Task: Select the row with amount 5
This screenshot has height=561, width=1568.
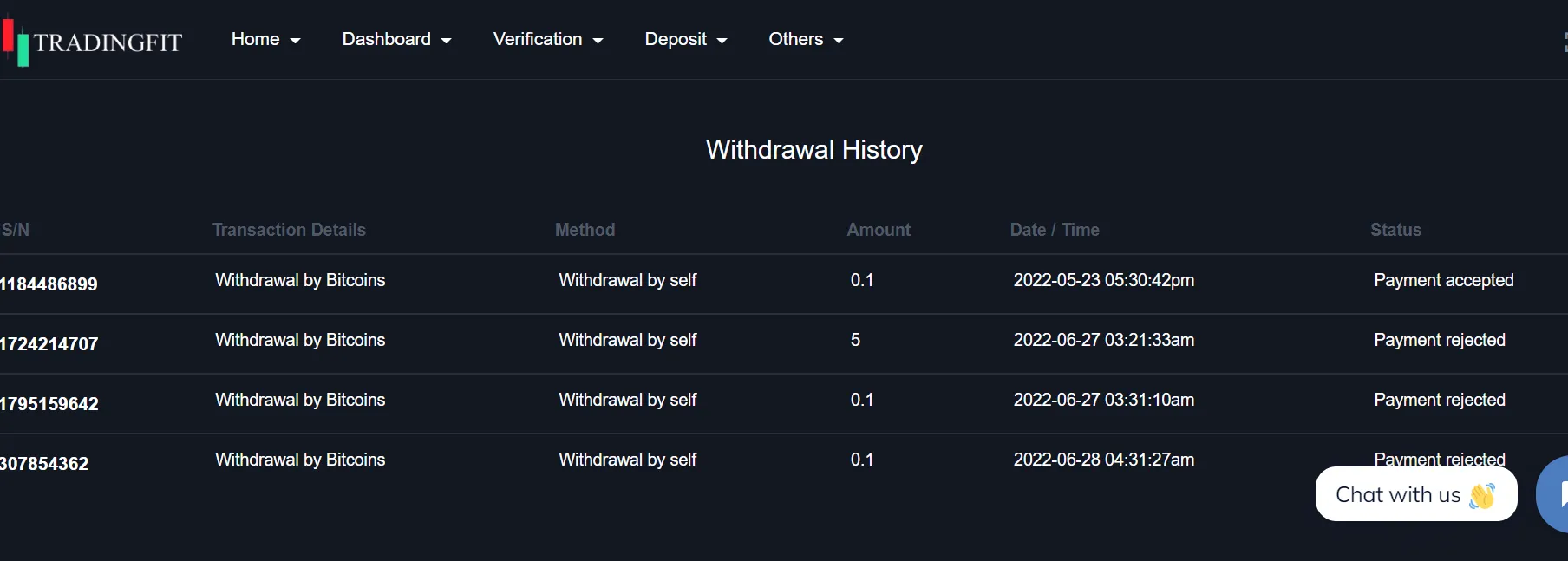Action: pyautogui.click(x=784, y=343)
